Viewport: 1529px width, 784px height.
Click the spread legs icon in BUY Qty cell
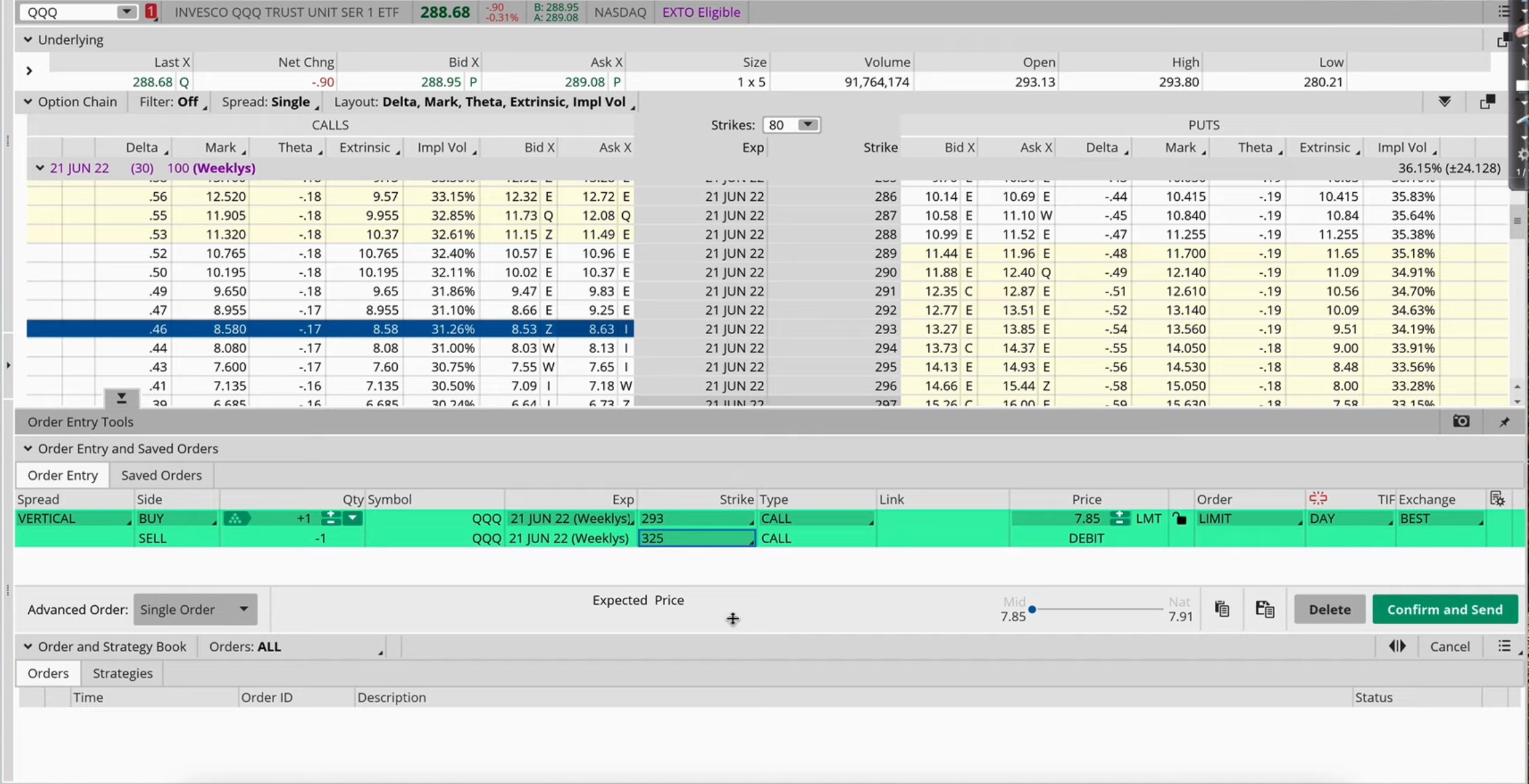(236, 518)
